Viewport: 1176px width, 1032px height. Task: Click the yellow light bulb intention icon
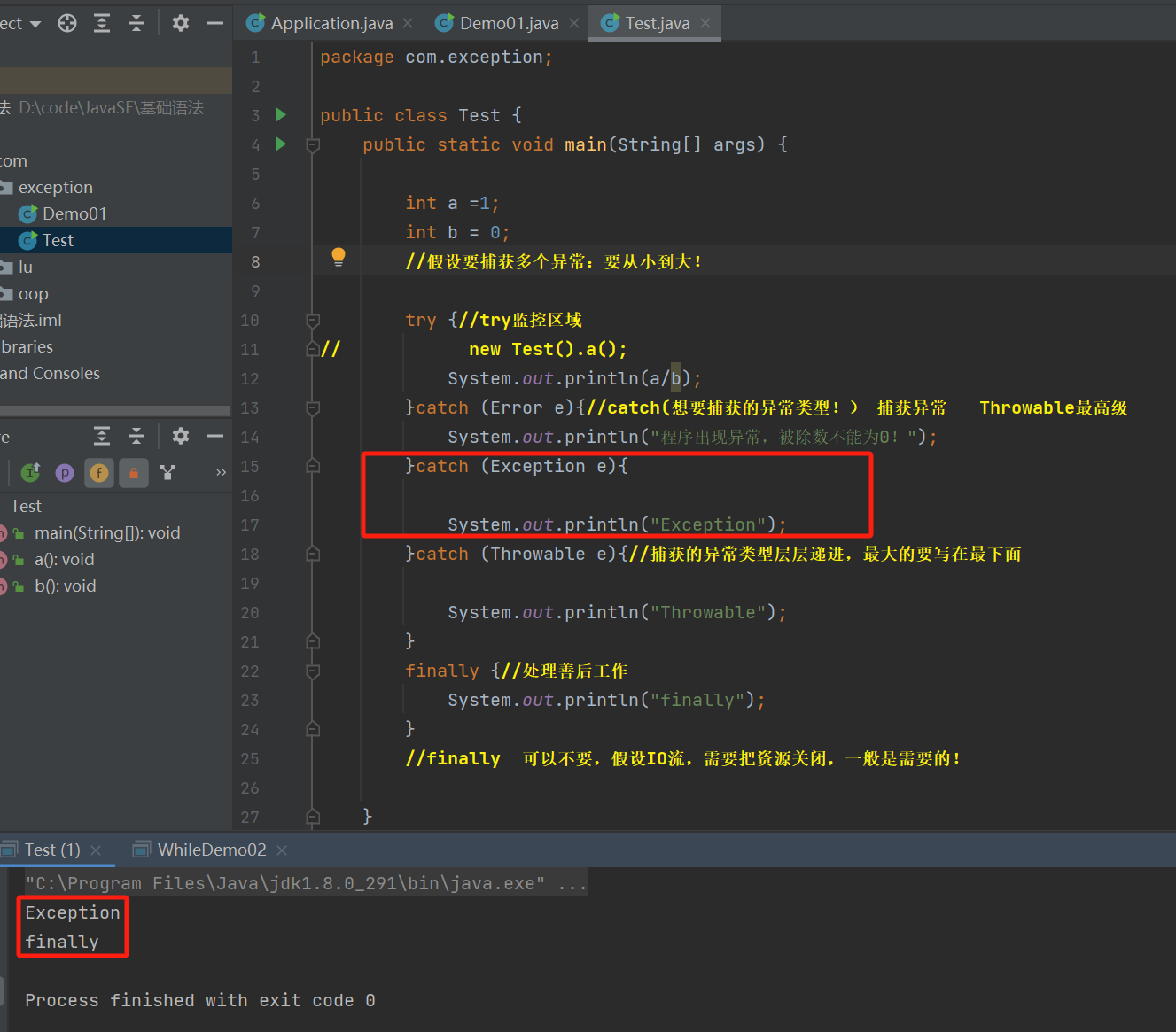point(339,257)
